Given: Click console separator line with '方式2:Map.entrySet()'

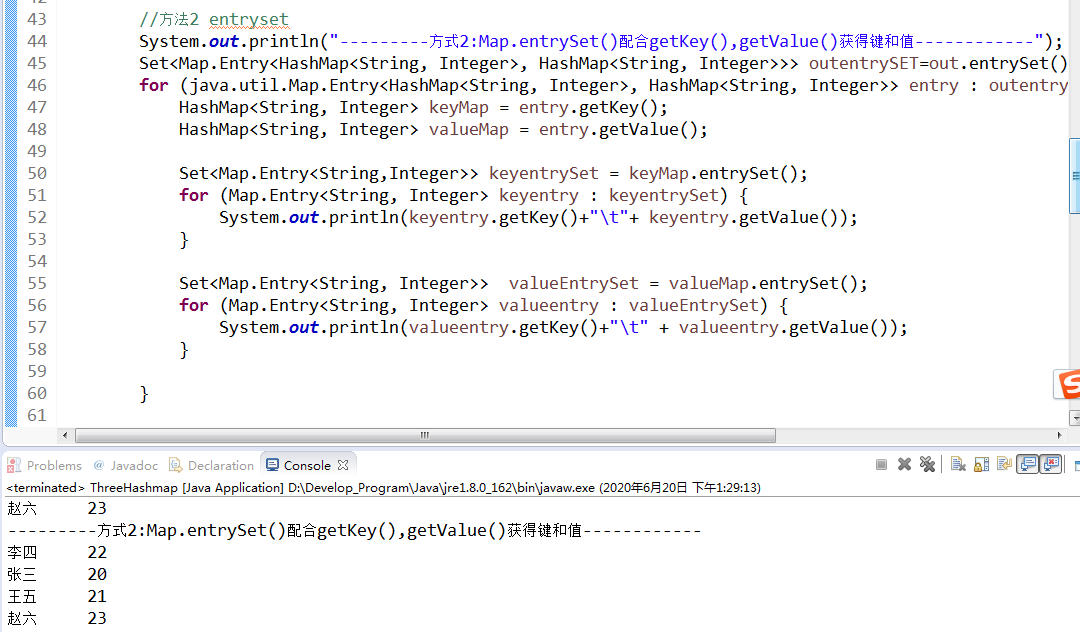Looking at the screenshot, I should 354,530.
